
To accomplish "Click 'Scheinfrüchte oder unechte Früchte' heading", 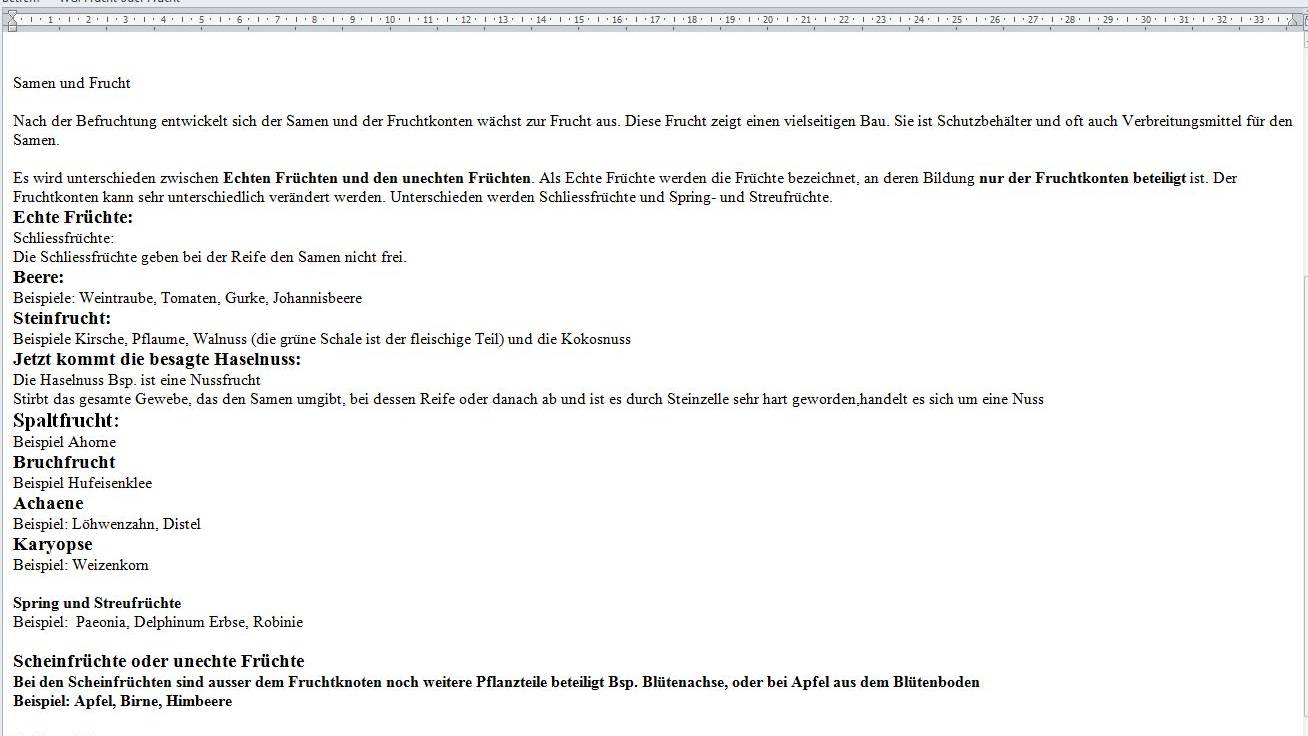I will click(x=158, y=661).
